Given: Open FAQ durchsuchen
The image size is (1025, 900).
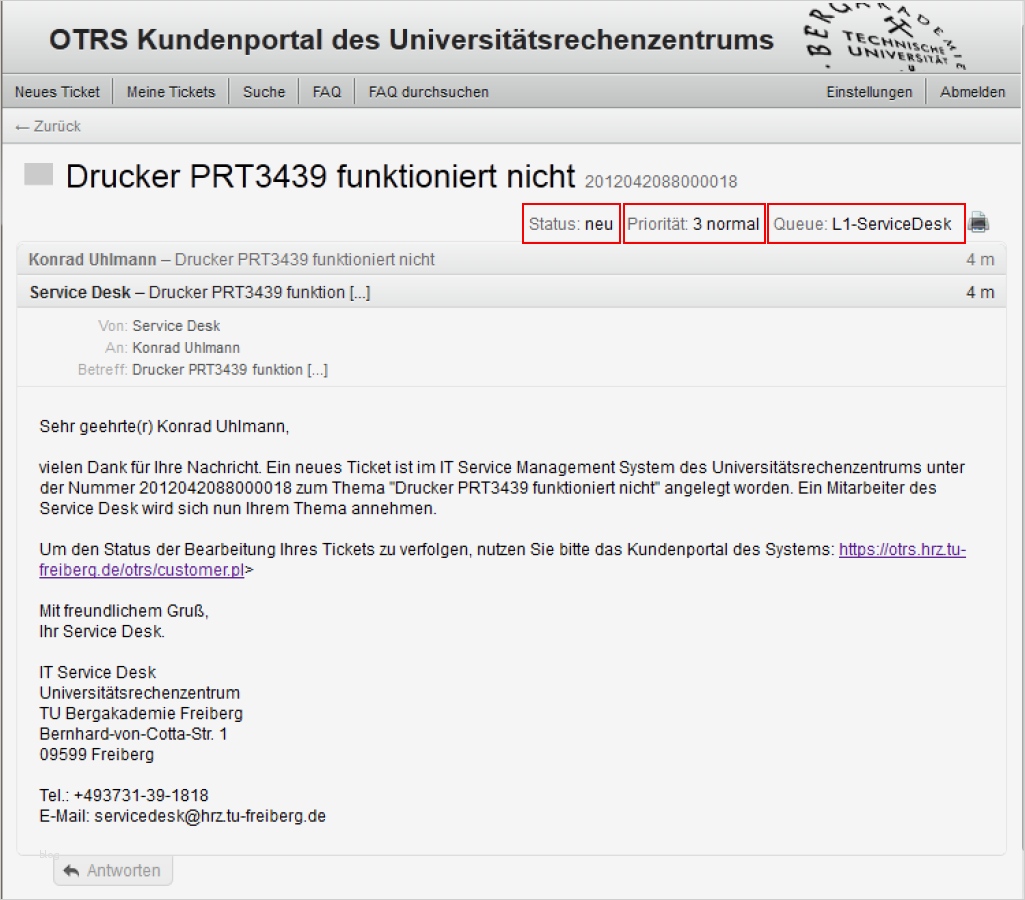Looking at the screenshot, I should pyautogui.click(x=429, y=92).
